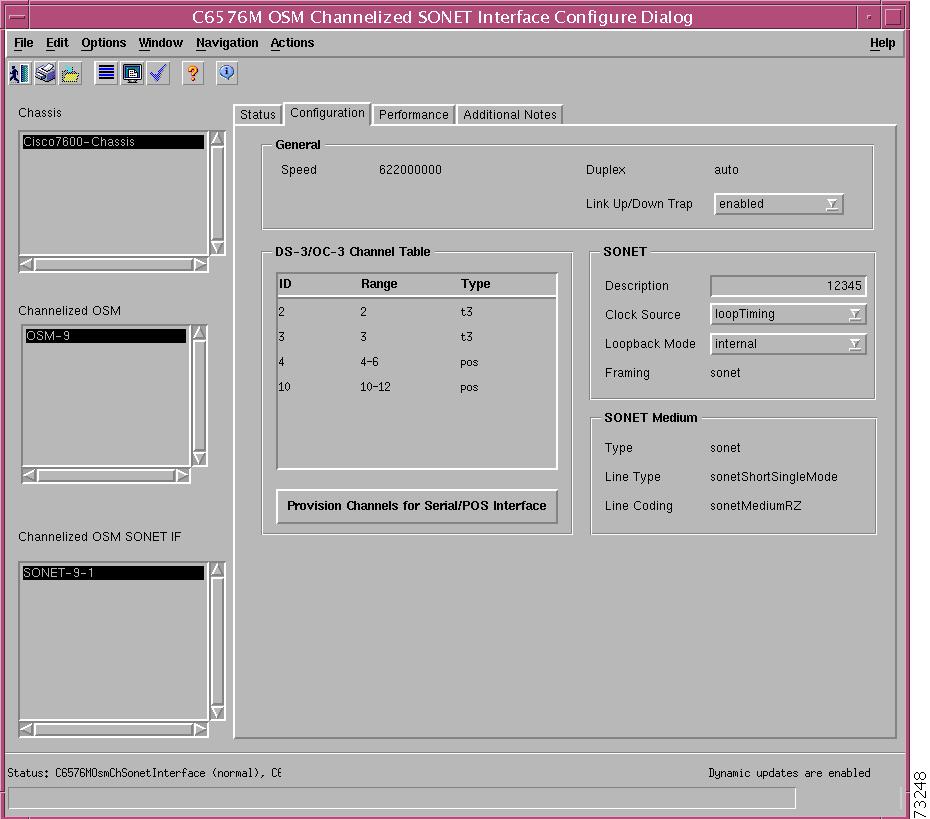
Task: Click the blue checkmark icon
Action: [x=158, y=74]
